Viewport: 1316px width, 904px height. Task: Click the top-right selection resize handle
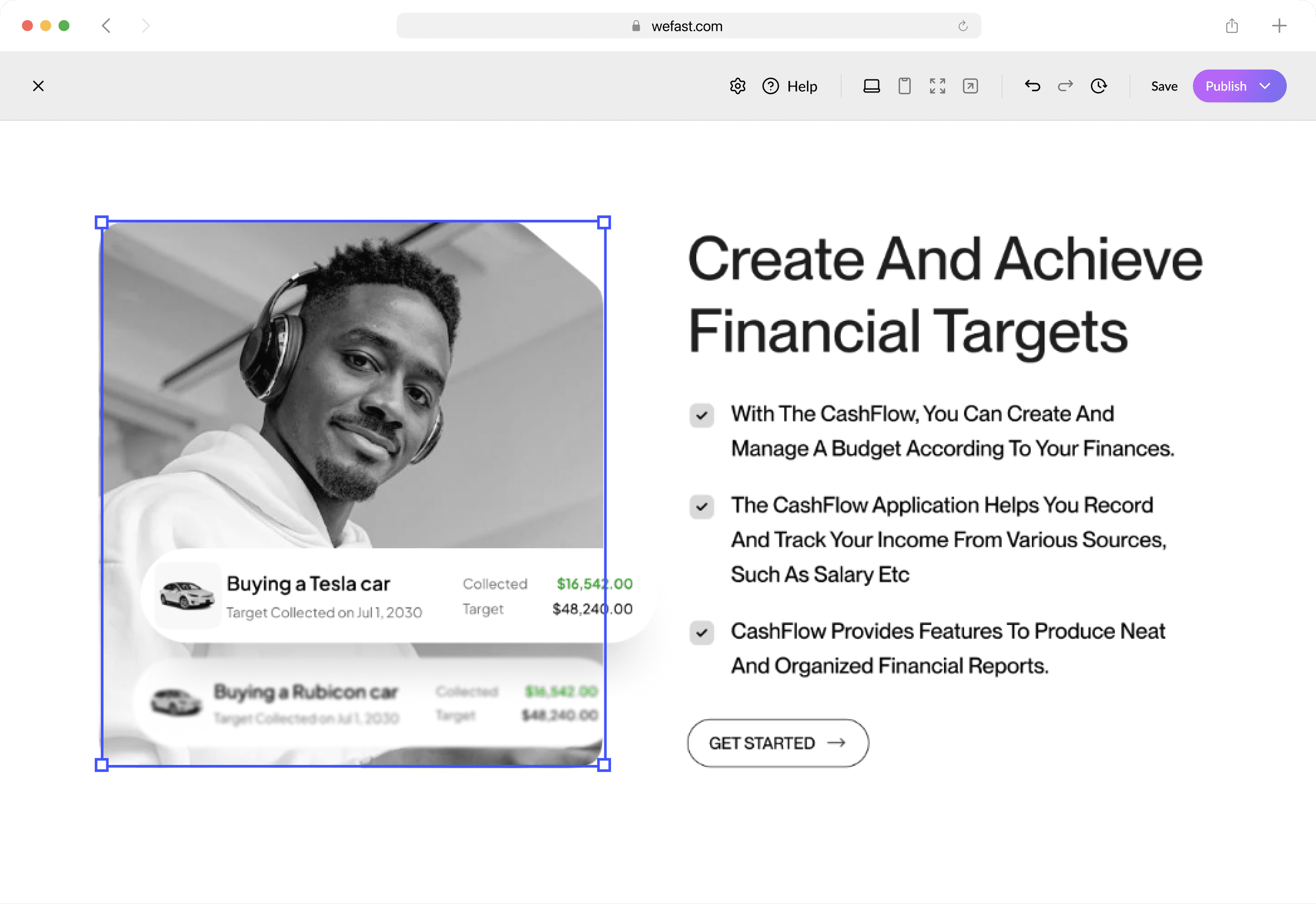click(604, 222)
